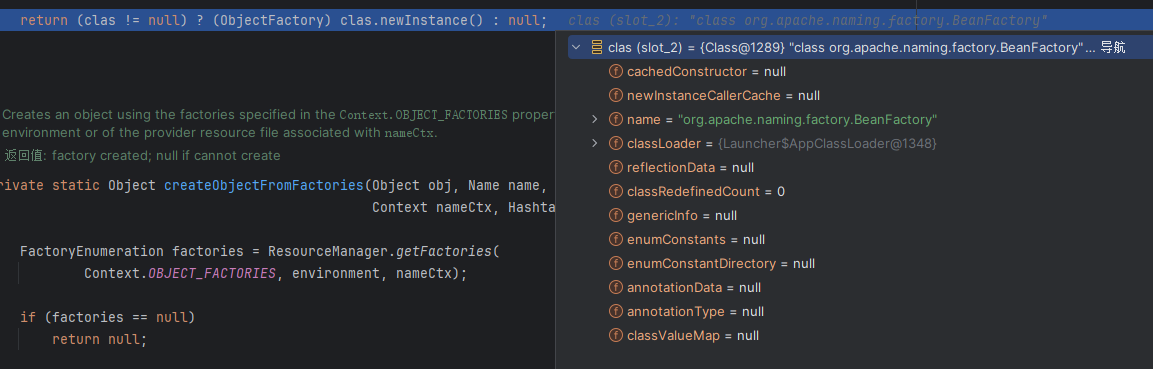Click the classLoader field icon
This screenshot has height=369, width=1153.
pos(615,143)
